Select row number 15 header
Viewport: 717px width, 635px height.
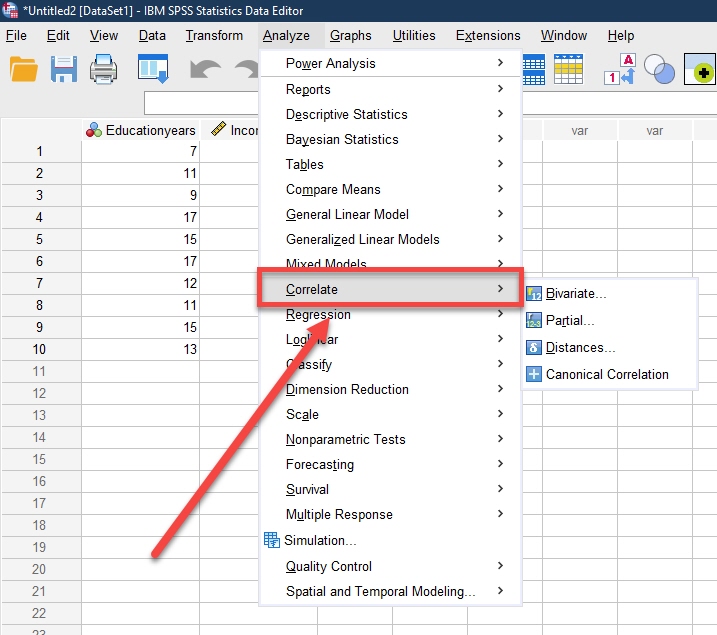point(40,459)
